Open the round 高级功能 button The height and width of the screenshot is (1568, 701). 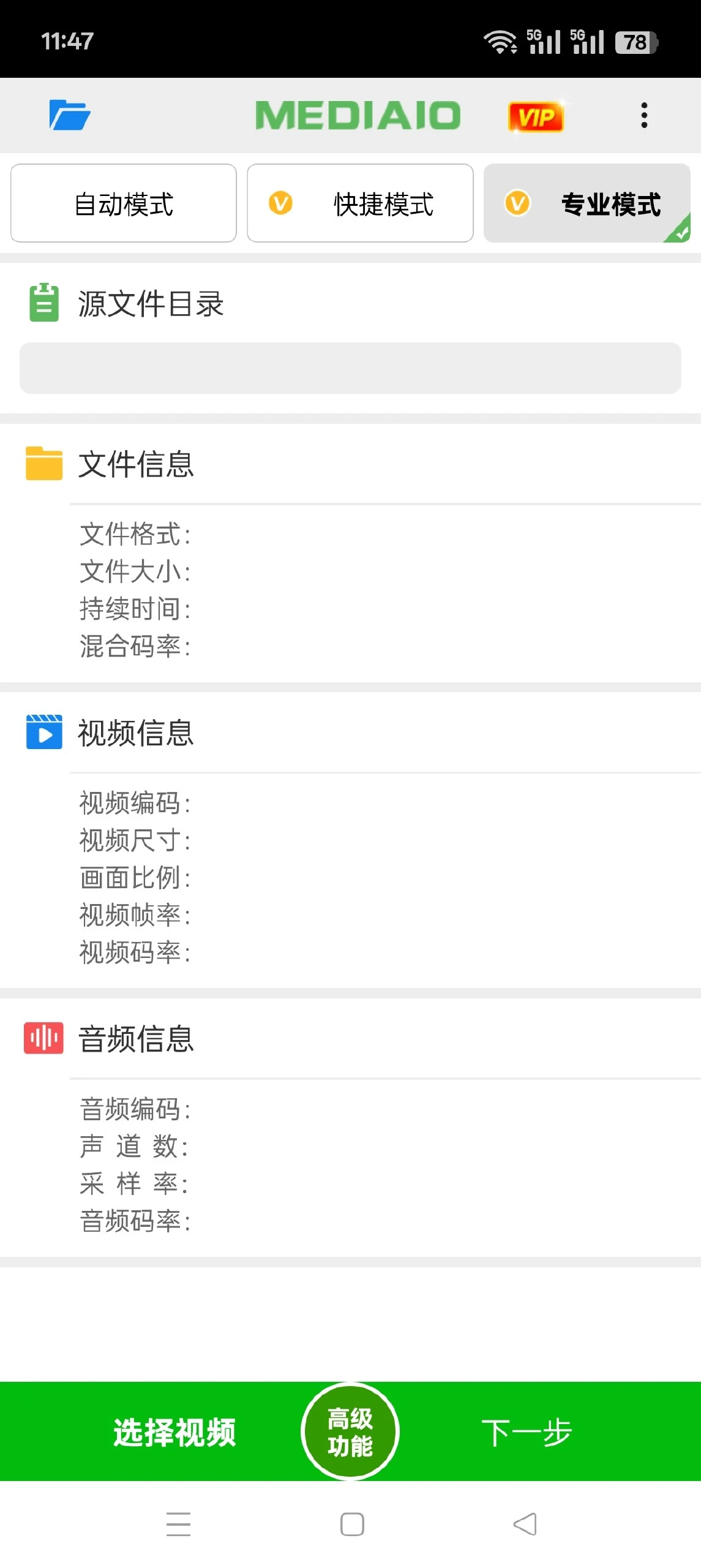[x=350, y=1431]
